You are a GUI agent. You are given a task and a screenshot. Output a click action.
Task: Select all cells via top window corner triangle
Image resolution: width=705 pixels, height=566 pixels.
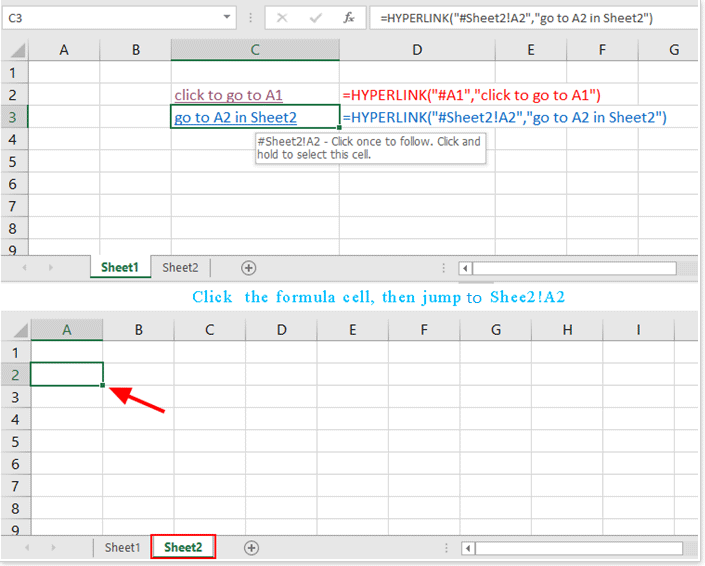(x=17, y=50)
